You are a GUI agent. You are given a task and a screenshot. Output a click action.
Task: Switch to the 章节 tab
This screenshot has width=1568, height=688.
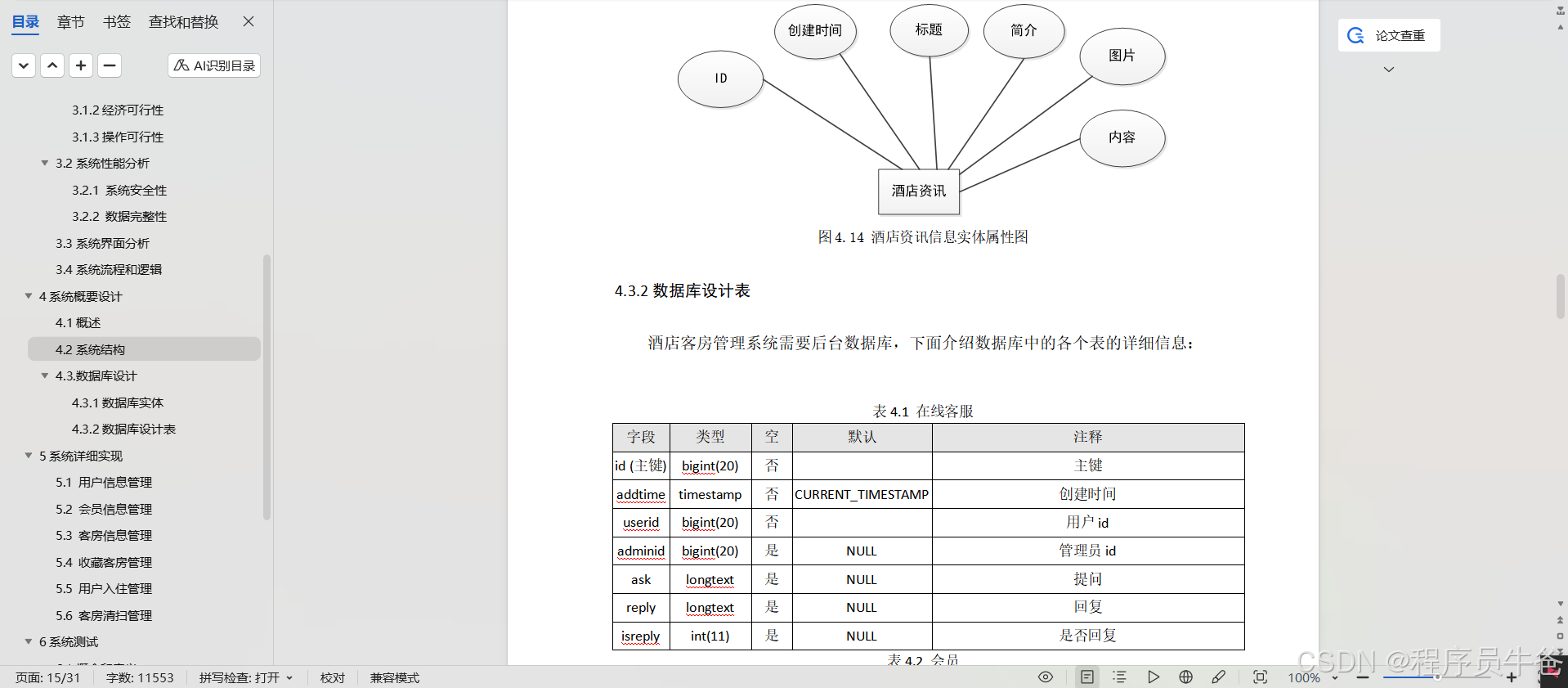pos(71,22)
